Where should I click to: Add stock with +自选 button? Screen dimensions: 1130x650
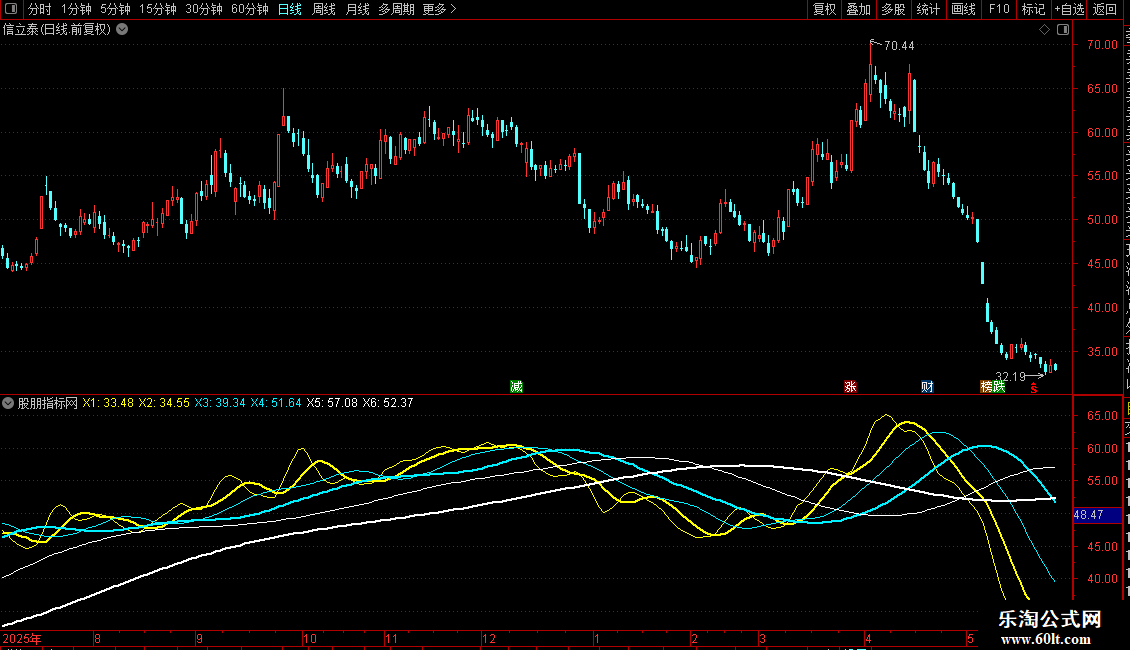[x=1069, y=9]
